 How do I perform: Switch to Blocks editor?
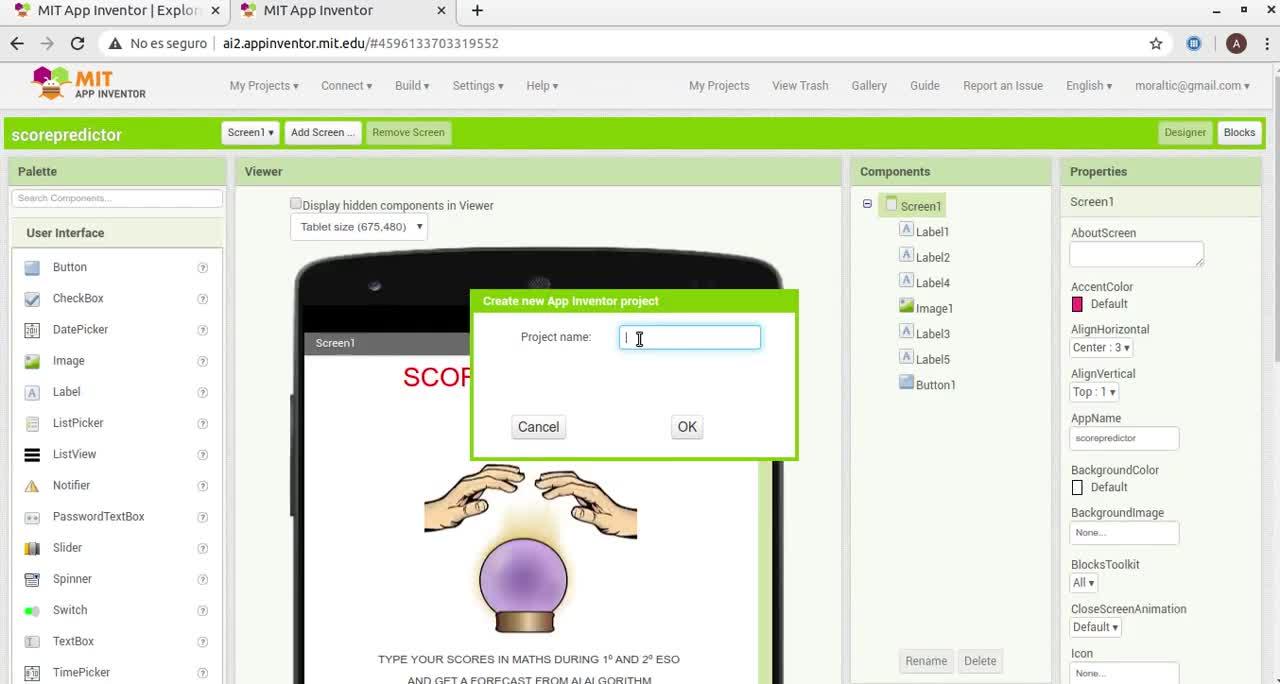1239,132
